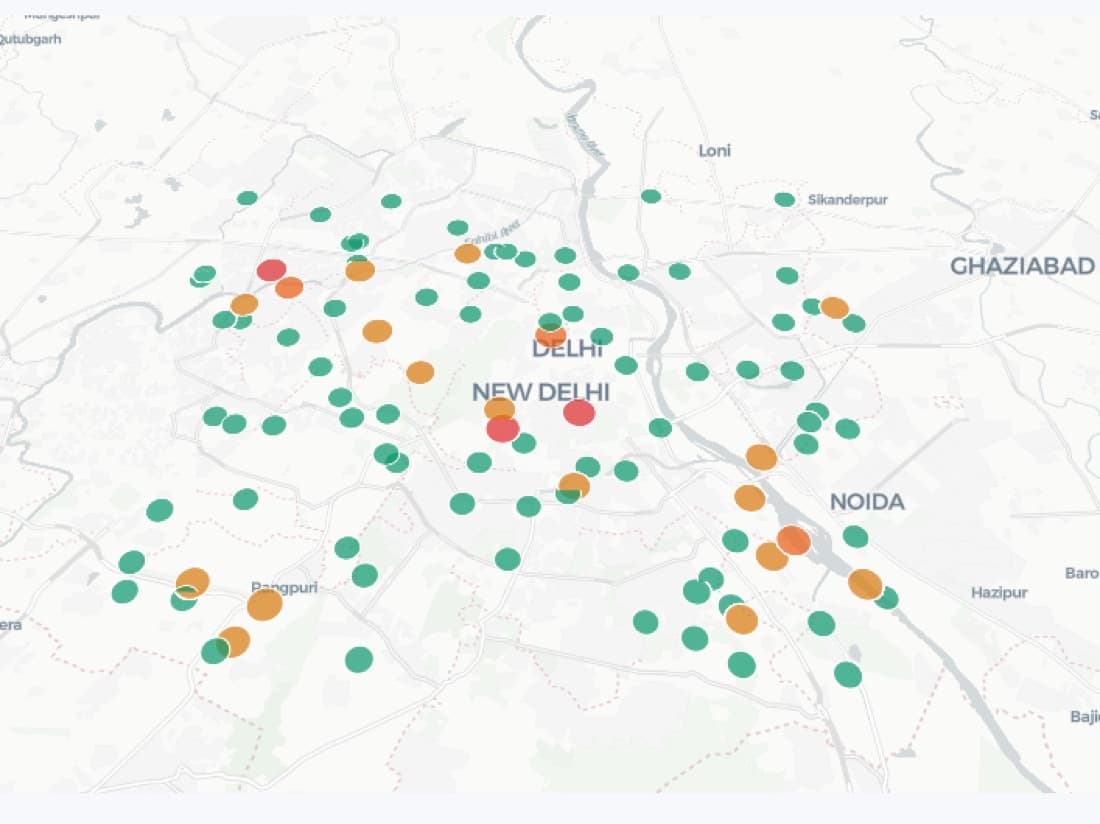Viewport: 1100px width, 824px height.
Task: Click the green marker just below the Loni label
Action: pyautogui.click(x=650, y=196)
